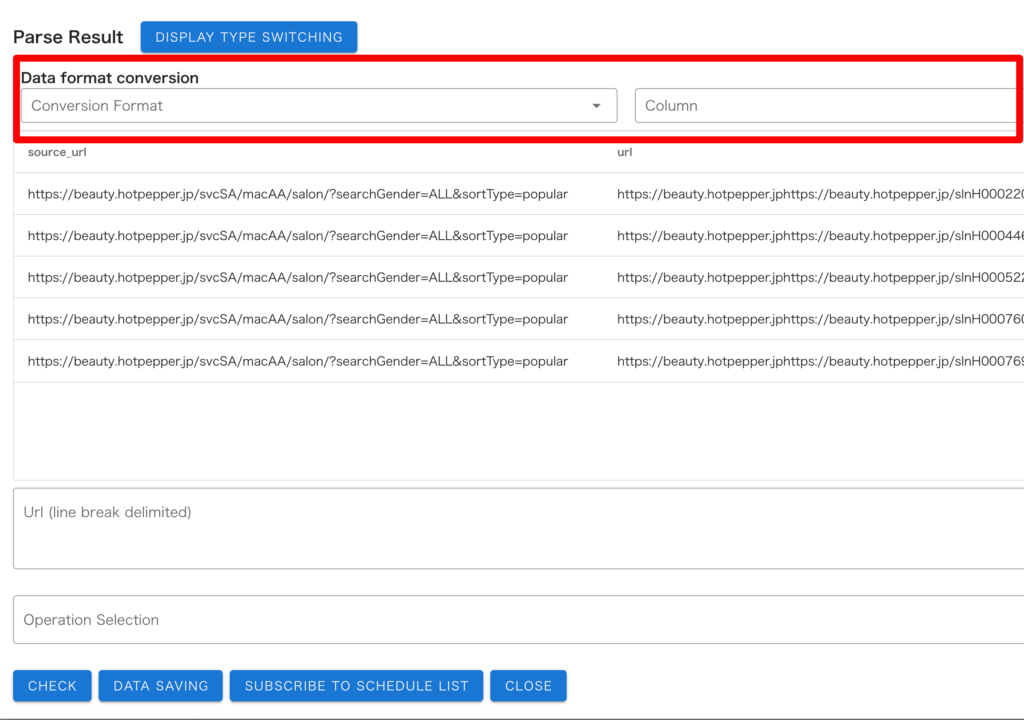This screenshot has height=720, width=1024.
Task: Click the first row's source_url cell
Action: click(298, 194)
